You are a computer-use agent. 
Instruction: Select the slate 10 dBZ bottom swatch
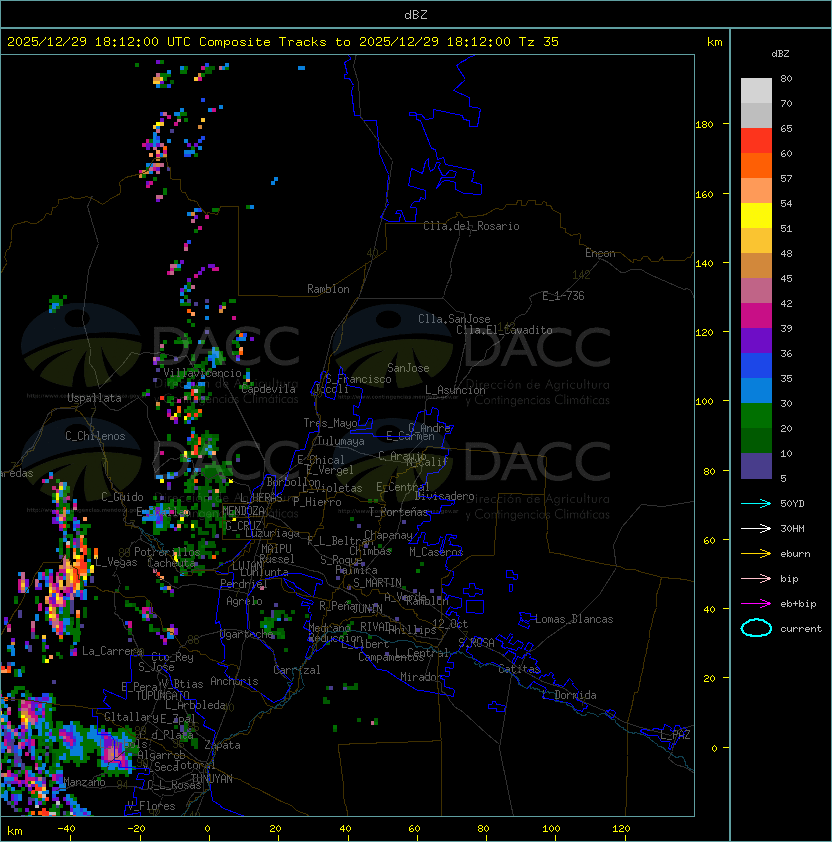[x=756, y=466]
